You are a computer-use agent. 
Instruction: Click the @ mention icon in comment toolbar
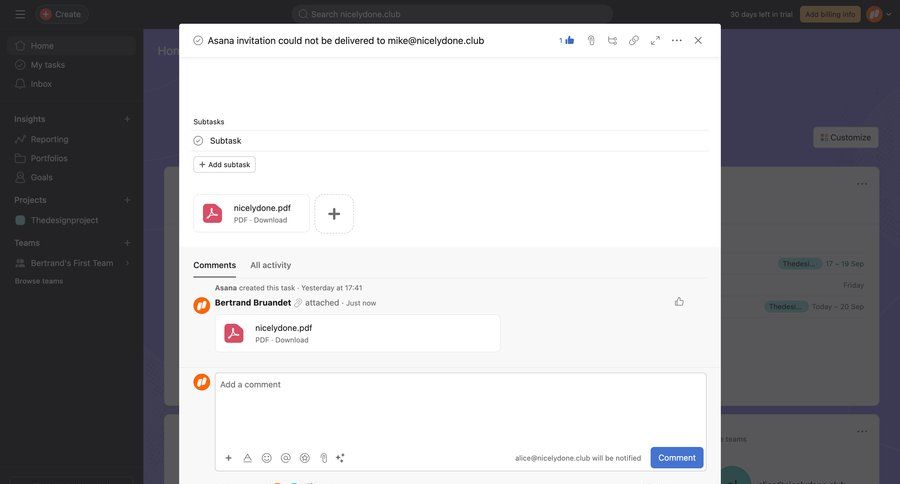tap(285, 458)
